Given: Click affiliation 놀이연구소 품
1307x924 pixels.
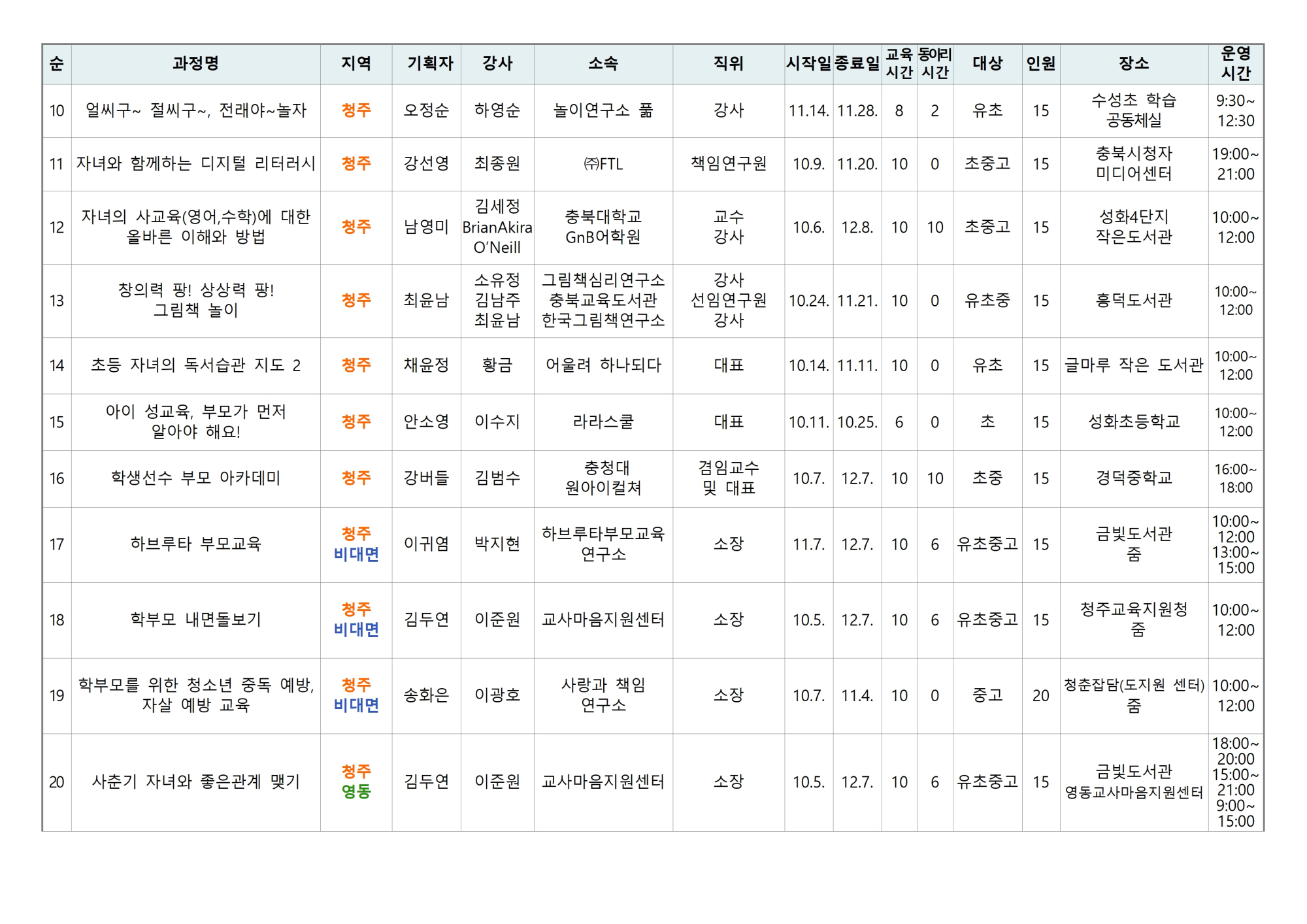Looking at the screenshot, I should 603,110.
